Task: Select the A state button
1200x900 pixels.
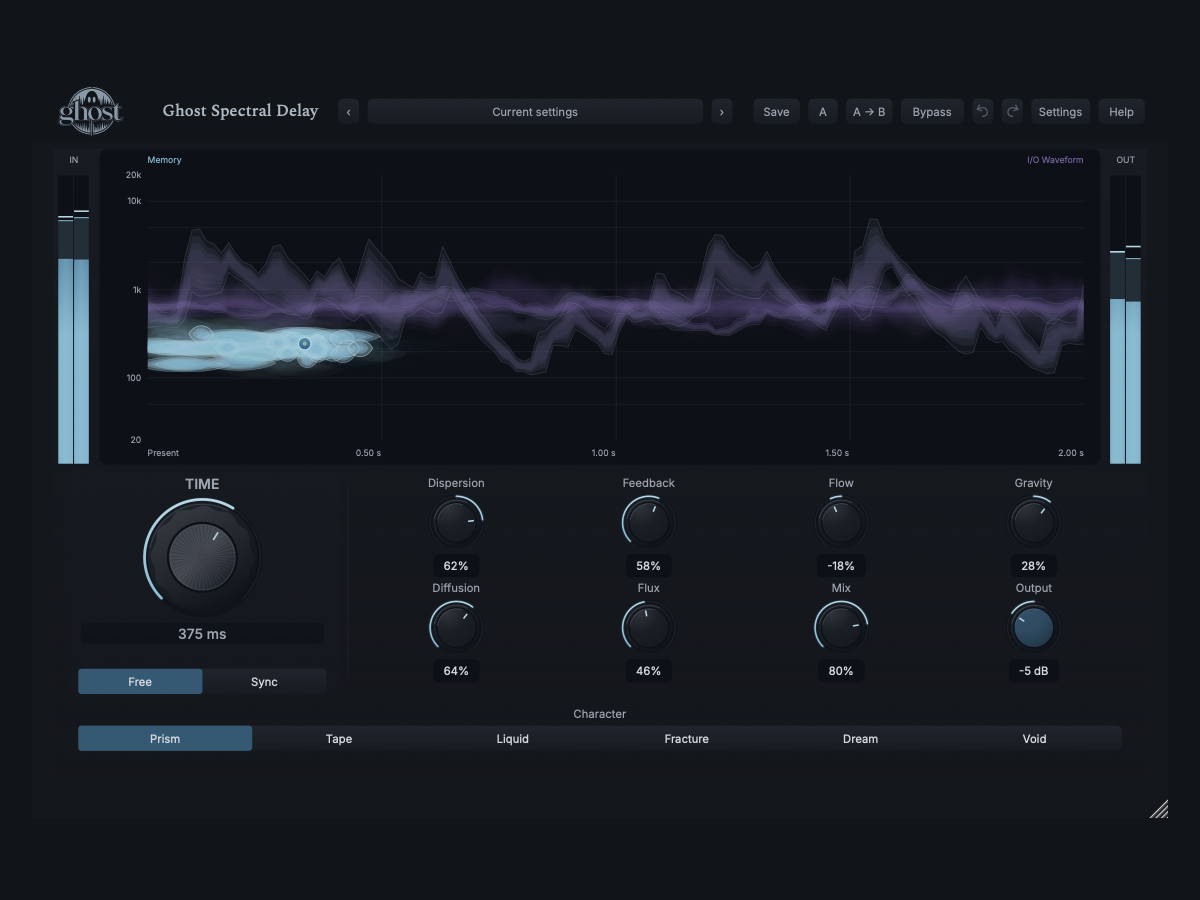Action: (x=823, y=112)
